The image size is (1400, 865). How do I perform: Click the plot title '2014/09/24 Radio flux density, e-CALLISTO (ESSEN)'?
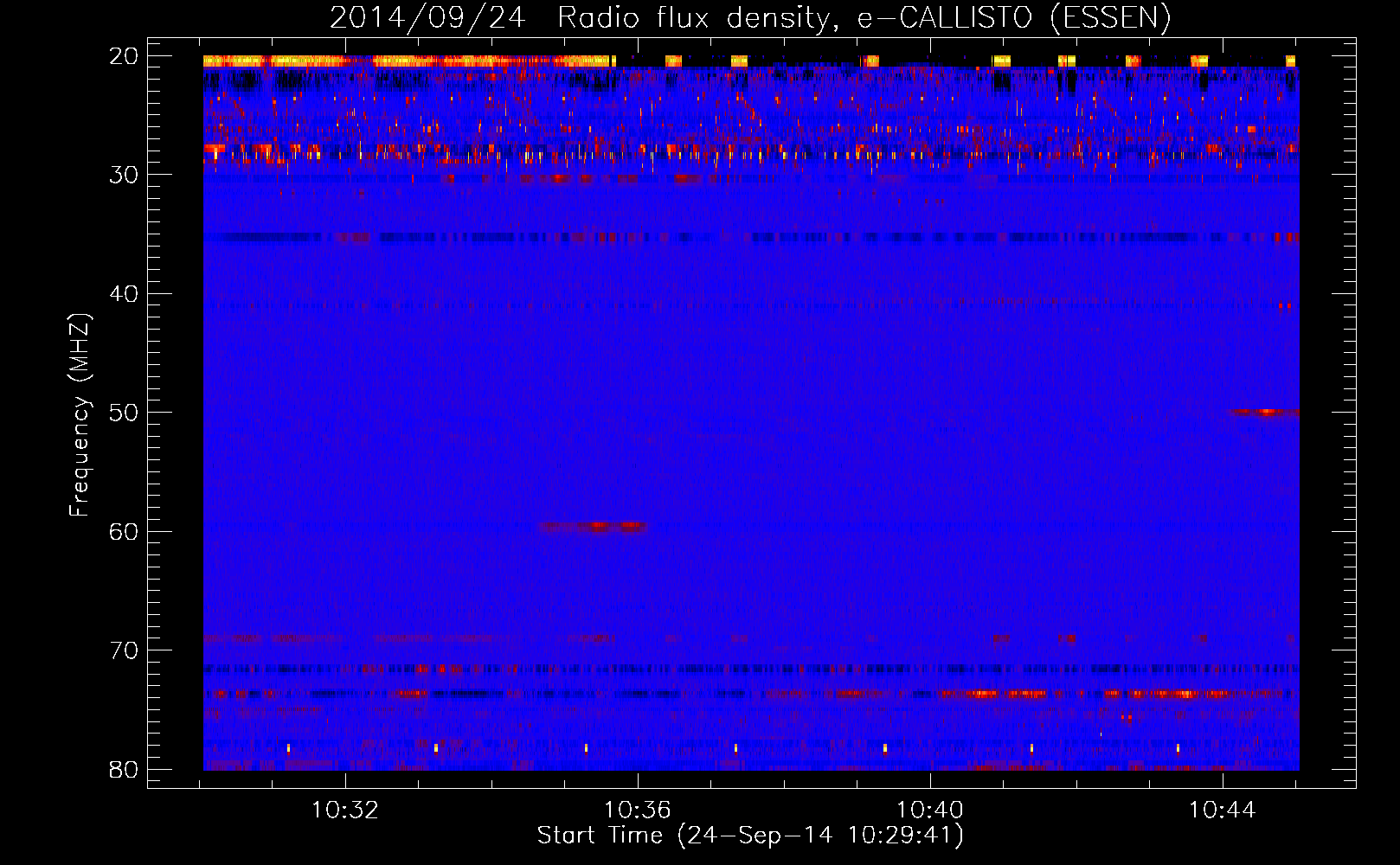click(x=750, y=17)
